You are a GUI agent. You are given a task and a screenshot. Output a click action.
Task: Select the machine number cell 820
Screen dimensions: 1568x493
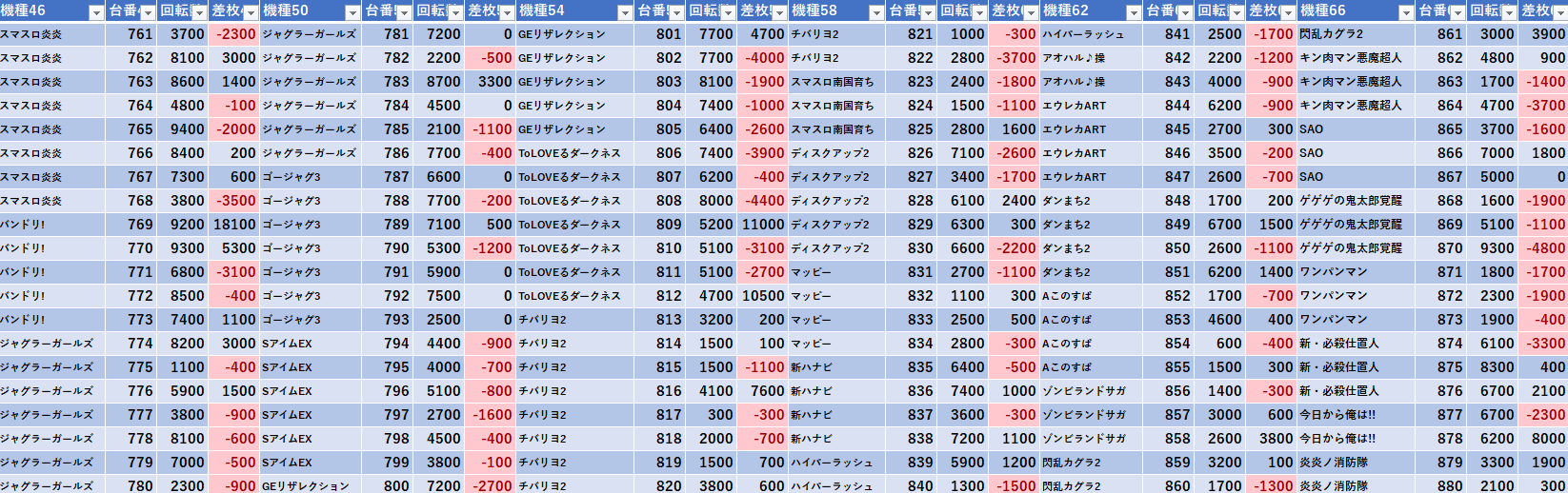click(x=659, y=485)
